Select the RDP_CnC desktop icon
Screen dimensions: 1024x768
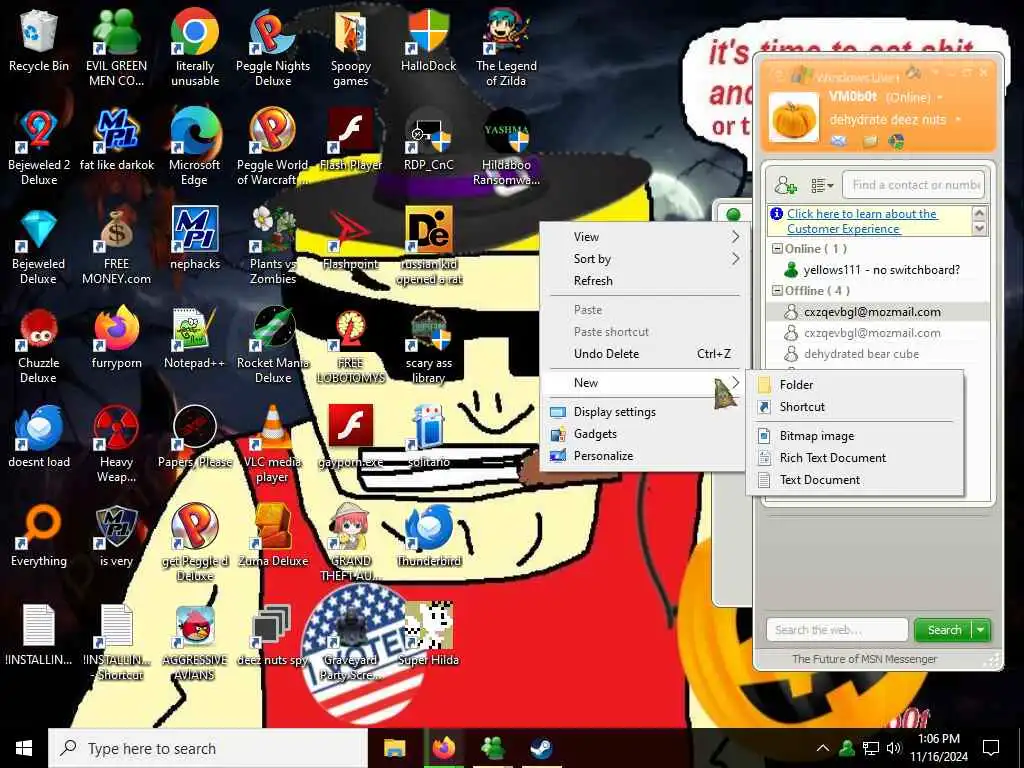(x=428, y=138)
